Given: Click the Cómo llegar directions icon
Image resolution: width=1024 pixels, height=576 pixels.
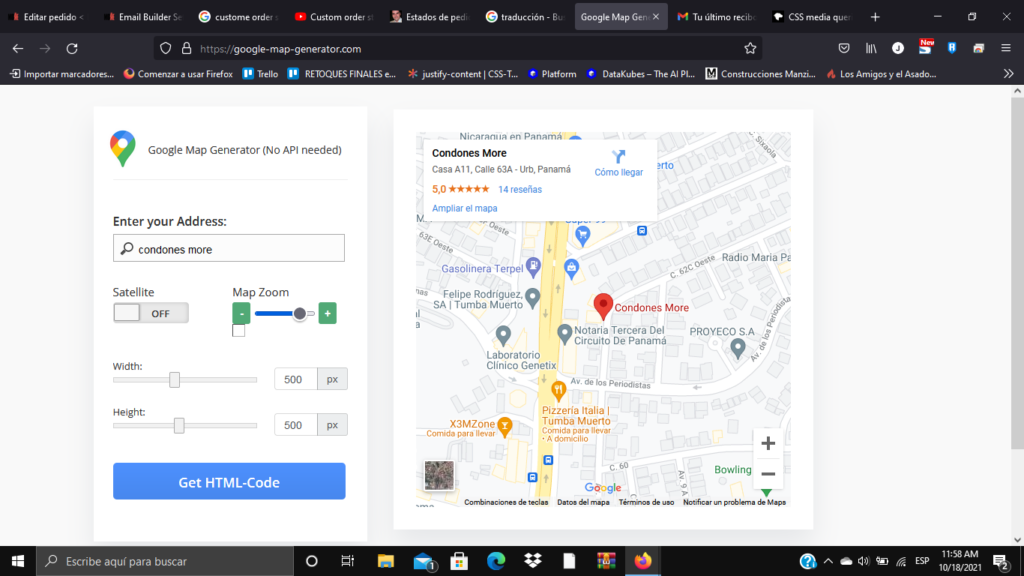Looking at the screenshot, I should pos(618,157).
